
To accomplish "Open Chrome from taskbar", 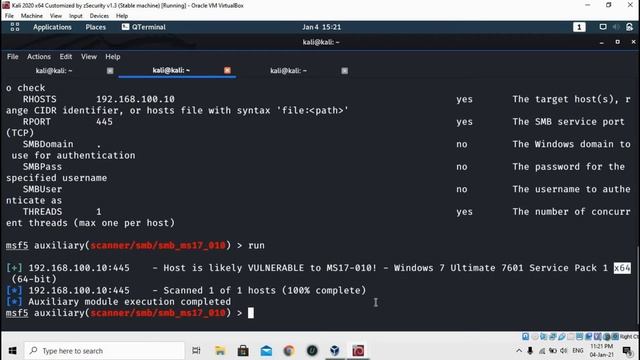I will click(x=289, y=351).
